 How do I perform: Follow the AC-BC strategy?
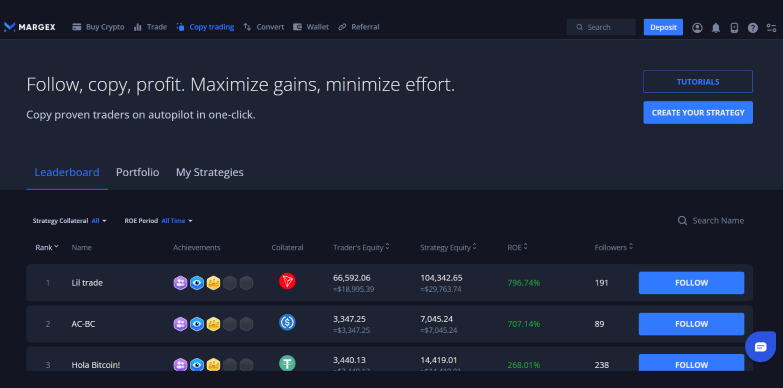(x=691, y=324)
